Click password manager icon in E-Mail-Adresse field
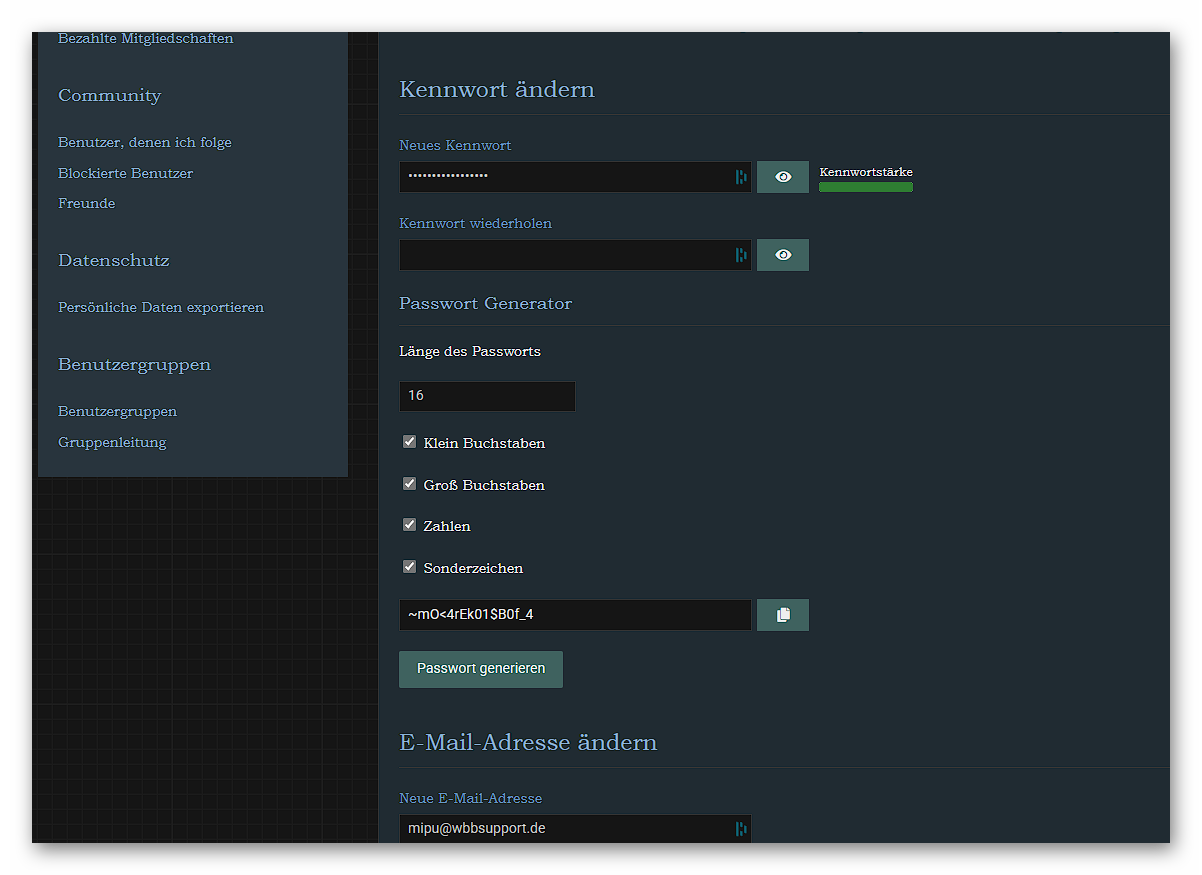 741,828
